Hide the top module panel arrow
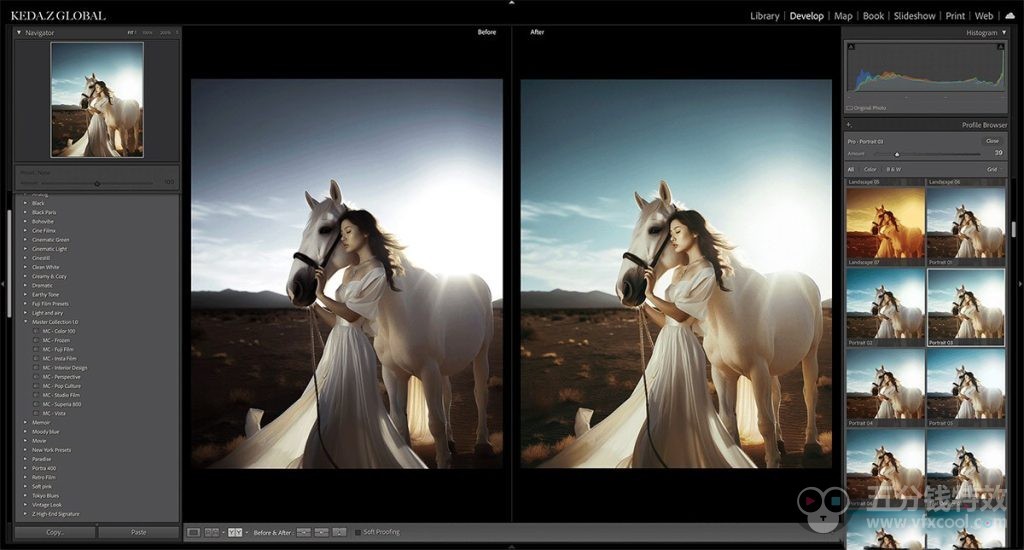 pyautogui.click(x=511, y=3)
